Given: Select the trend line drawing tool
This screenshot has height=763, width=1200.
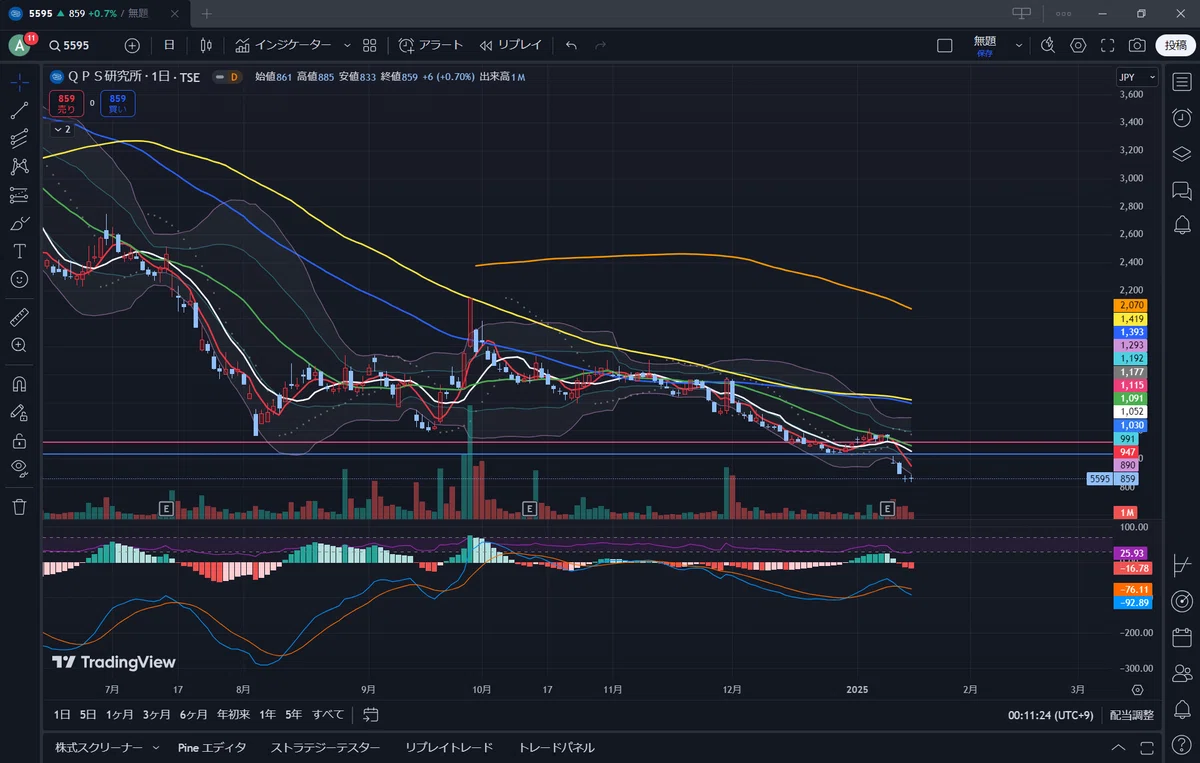Looking at the screenshot, I should coord(19,110).
